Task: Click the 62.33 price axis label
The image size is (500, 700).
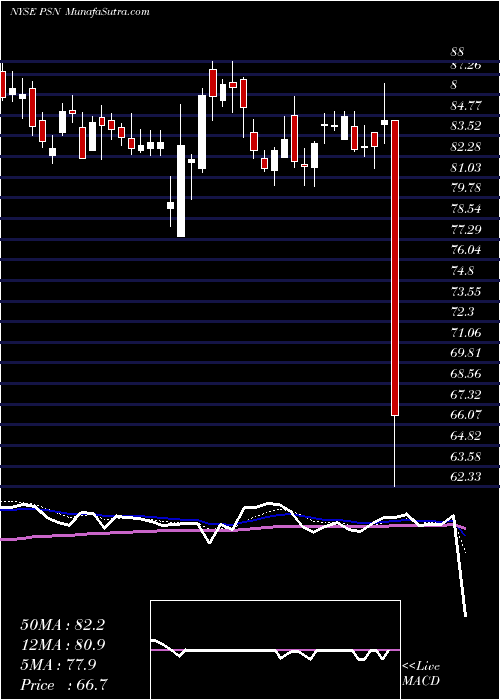Action: 466,477
